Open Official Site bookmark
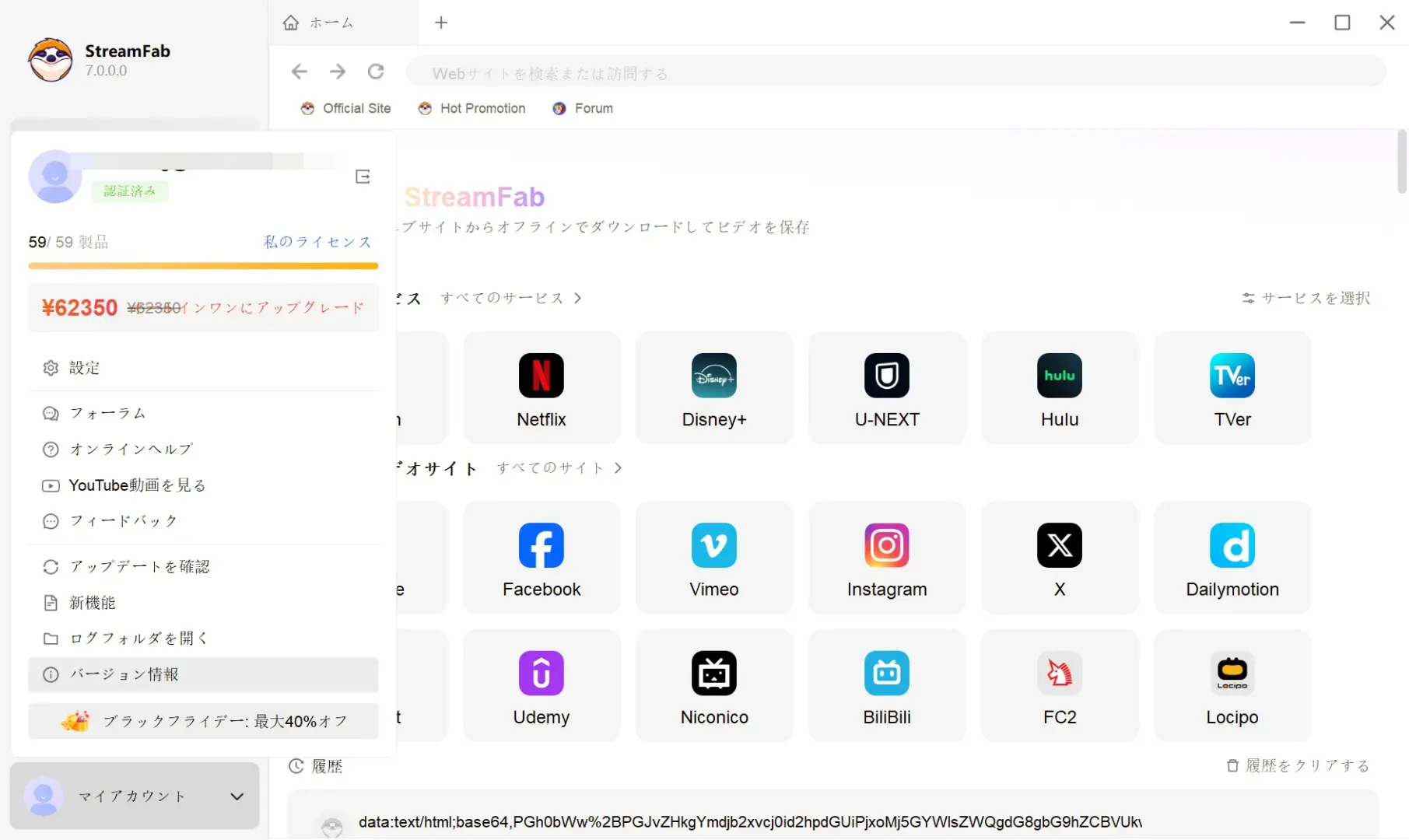The height and width of the screenshot is (840, 1409). (x=346, y=108)
